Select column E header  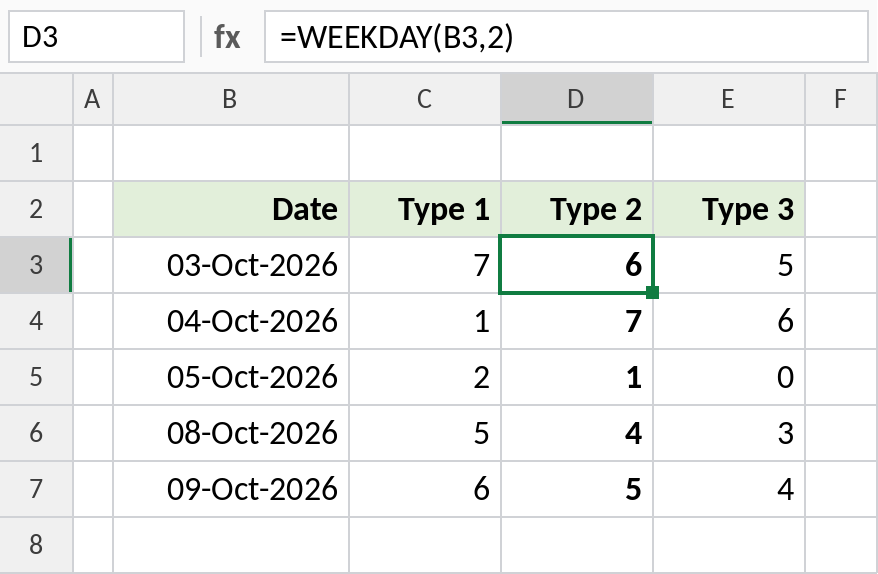[x=729, y=99]
